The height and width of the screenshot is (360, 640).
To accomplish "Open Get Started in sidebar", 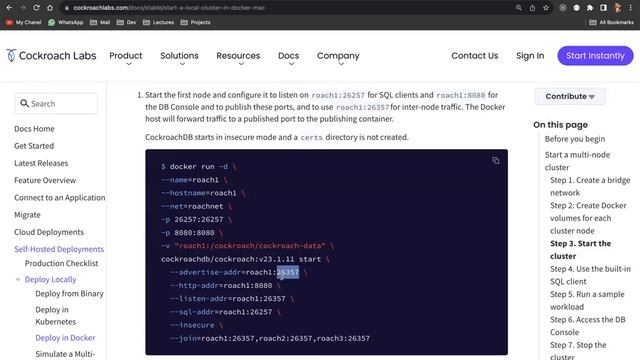I will click(x=34, y=146).
